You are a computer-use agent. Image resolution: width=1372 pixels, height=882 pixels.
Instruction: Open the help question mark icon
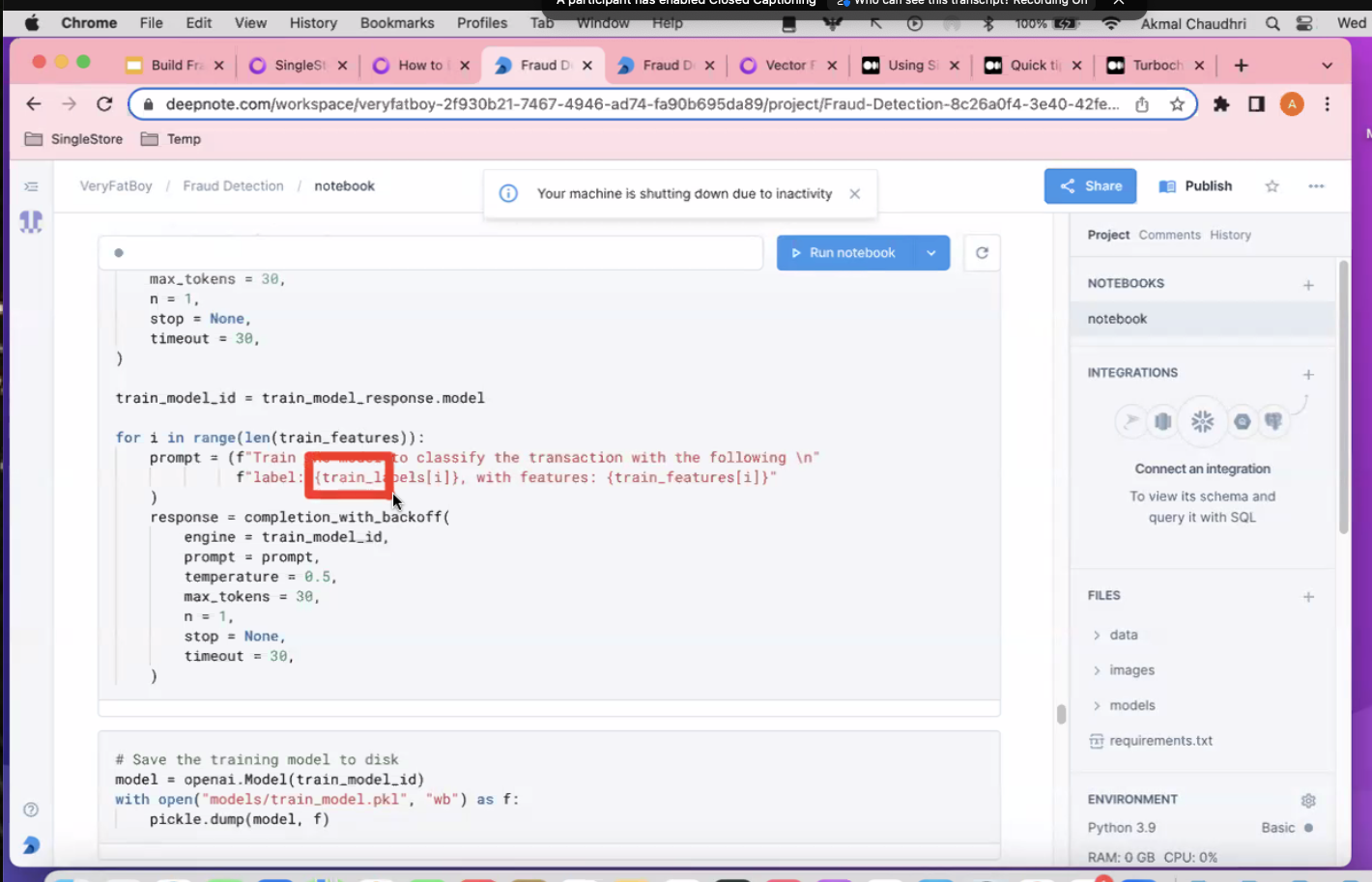coord(31,810)
